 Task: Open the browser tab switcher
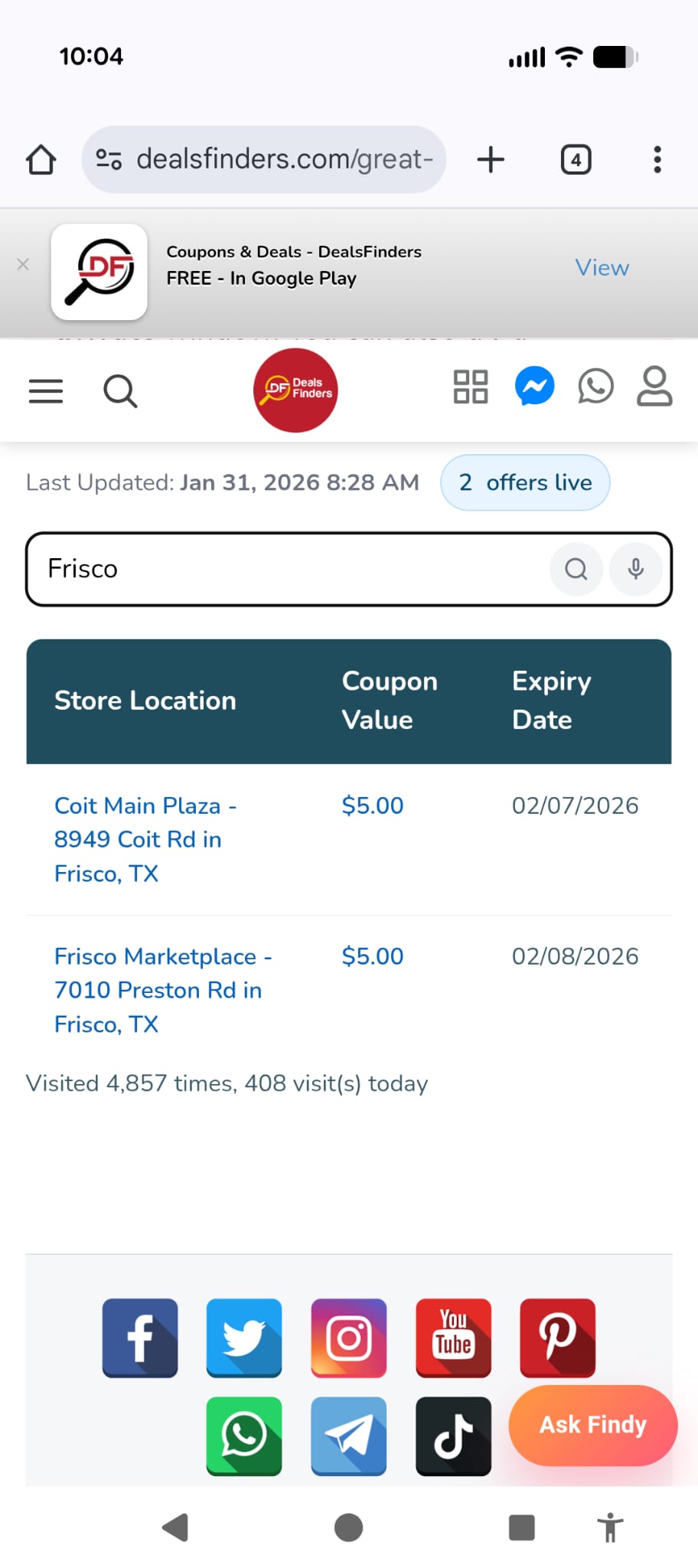pyautogui.click(x=576, y=160)
